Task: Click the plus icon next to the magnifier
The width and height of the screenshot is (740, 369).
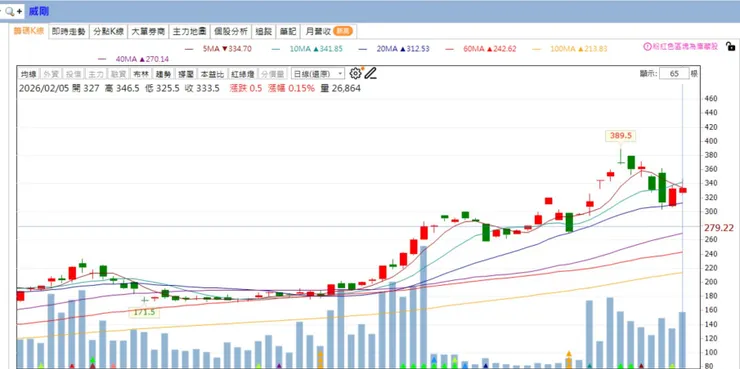Action: (x=19, y=11)
